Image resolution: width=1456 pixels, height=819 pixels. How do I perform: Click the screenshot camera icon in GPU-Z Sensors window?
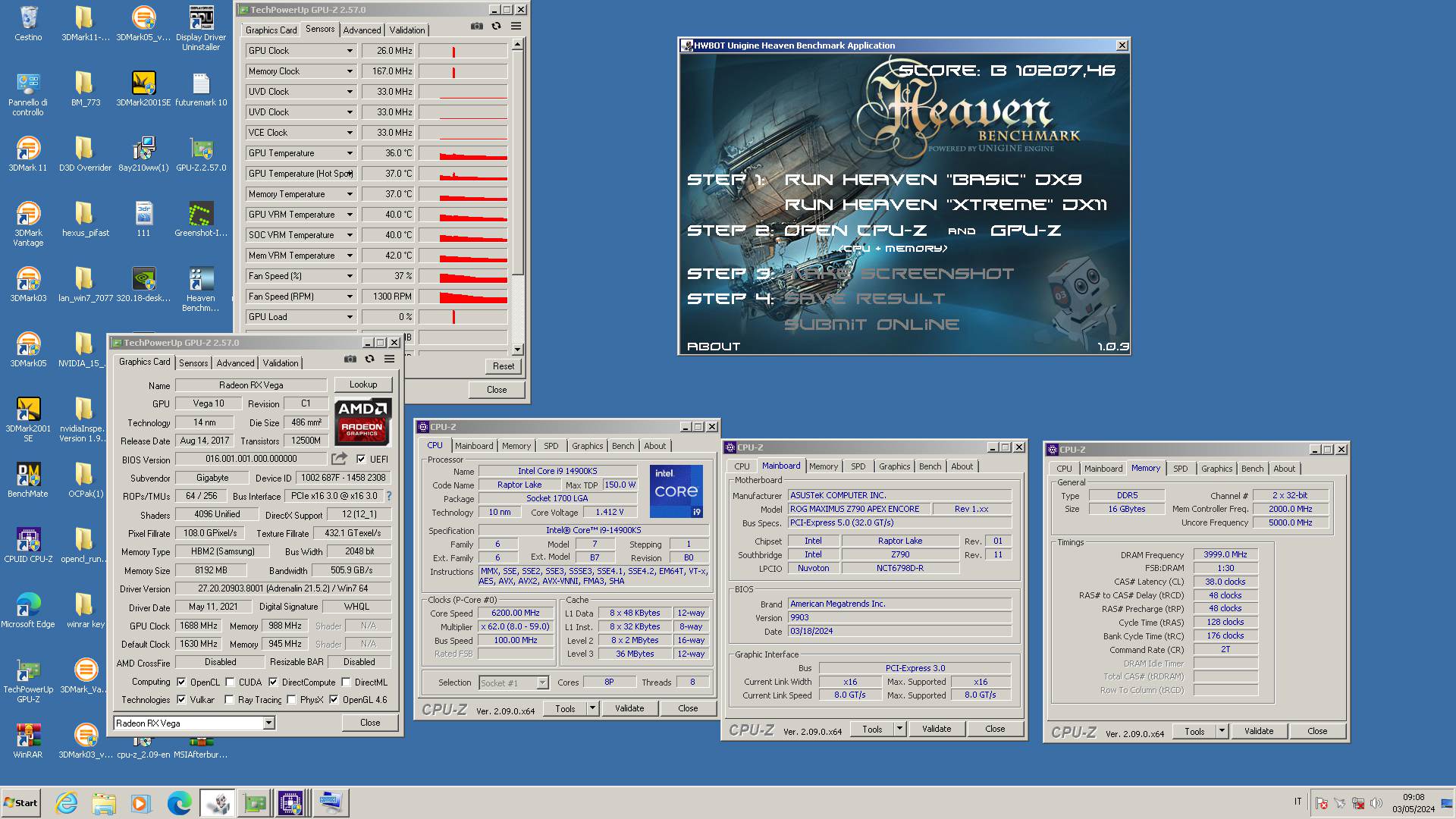(x=476, y=27)
